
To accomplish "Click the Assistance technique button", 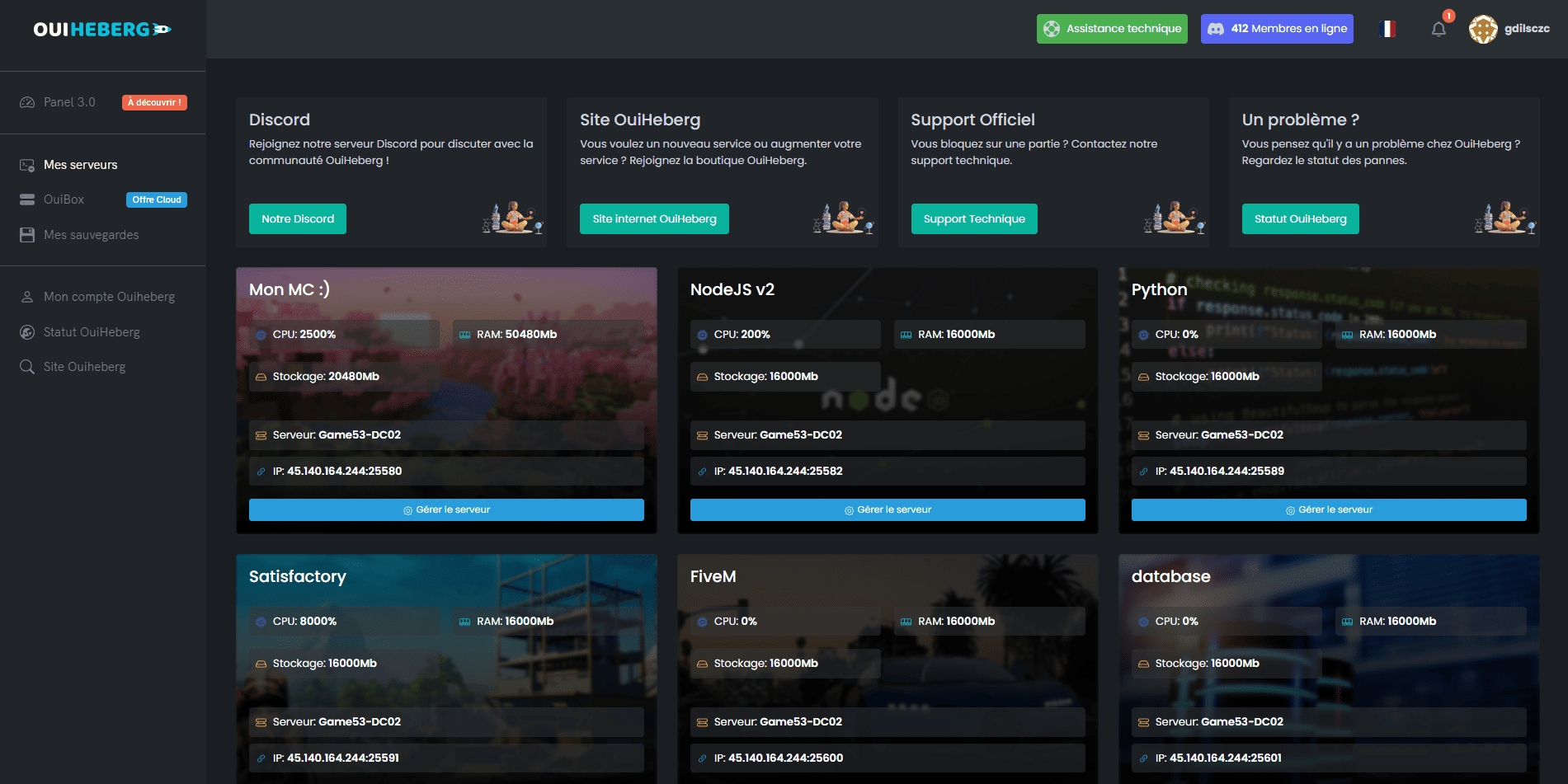I will click(x=1112, y=29).
